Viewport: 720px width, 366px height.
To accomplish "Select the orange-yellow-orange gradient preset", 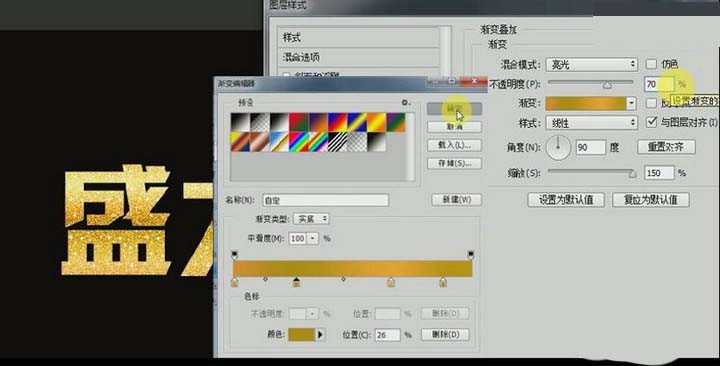I will pyautogui.click(x=376, y=123).
